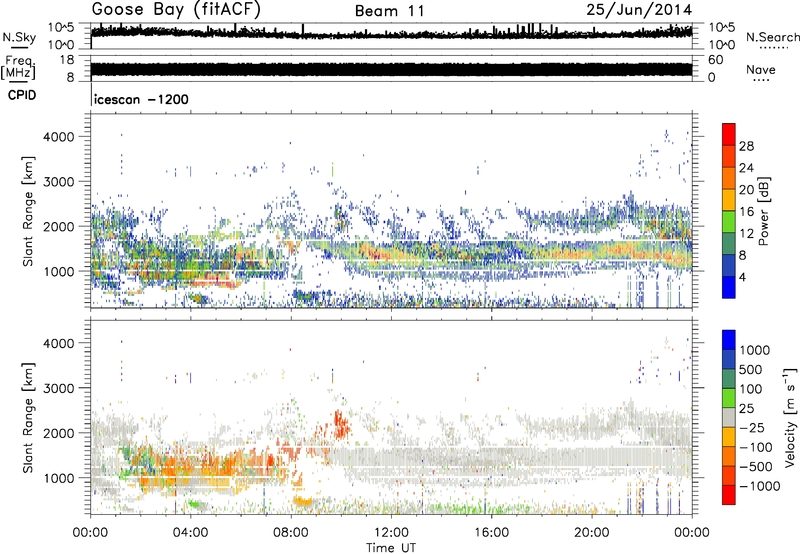This screenshot has height=554, width=800.
Task: Click the 'Power [dB]' colorbar label
Action: tap(763, 211)
